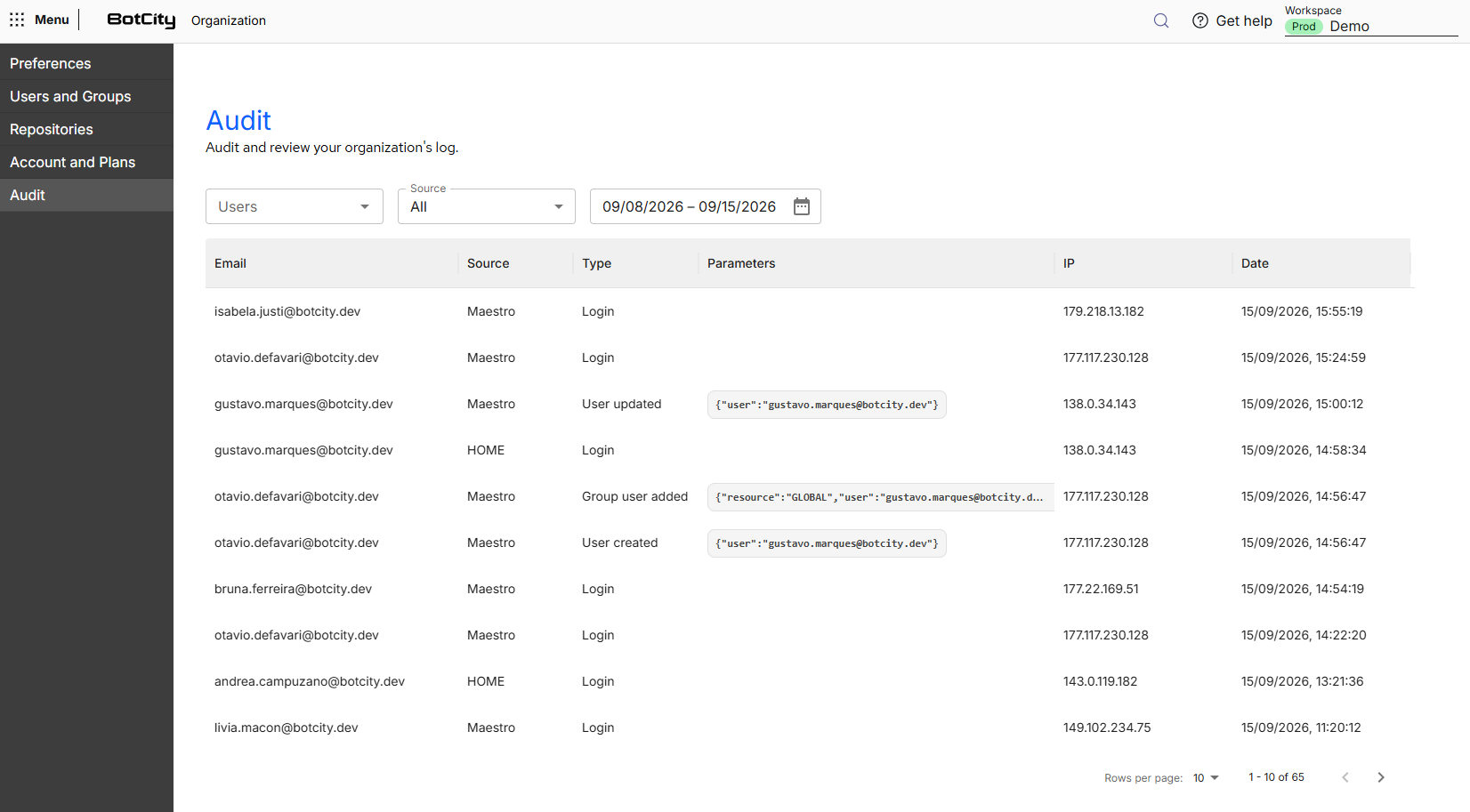
Task: Click livia.macon@botcity.dev email
Action: 287,728
